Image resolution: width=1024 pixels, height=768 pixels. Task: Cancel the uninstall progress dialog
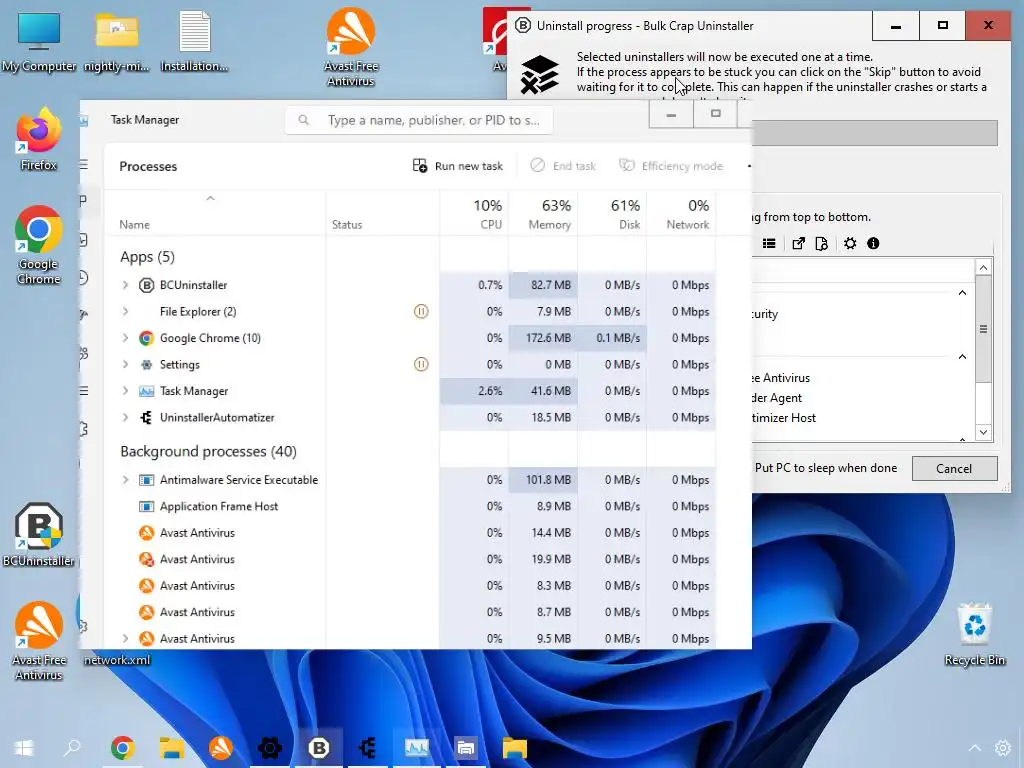click(954, 468)
